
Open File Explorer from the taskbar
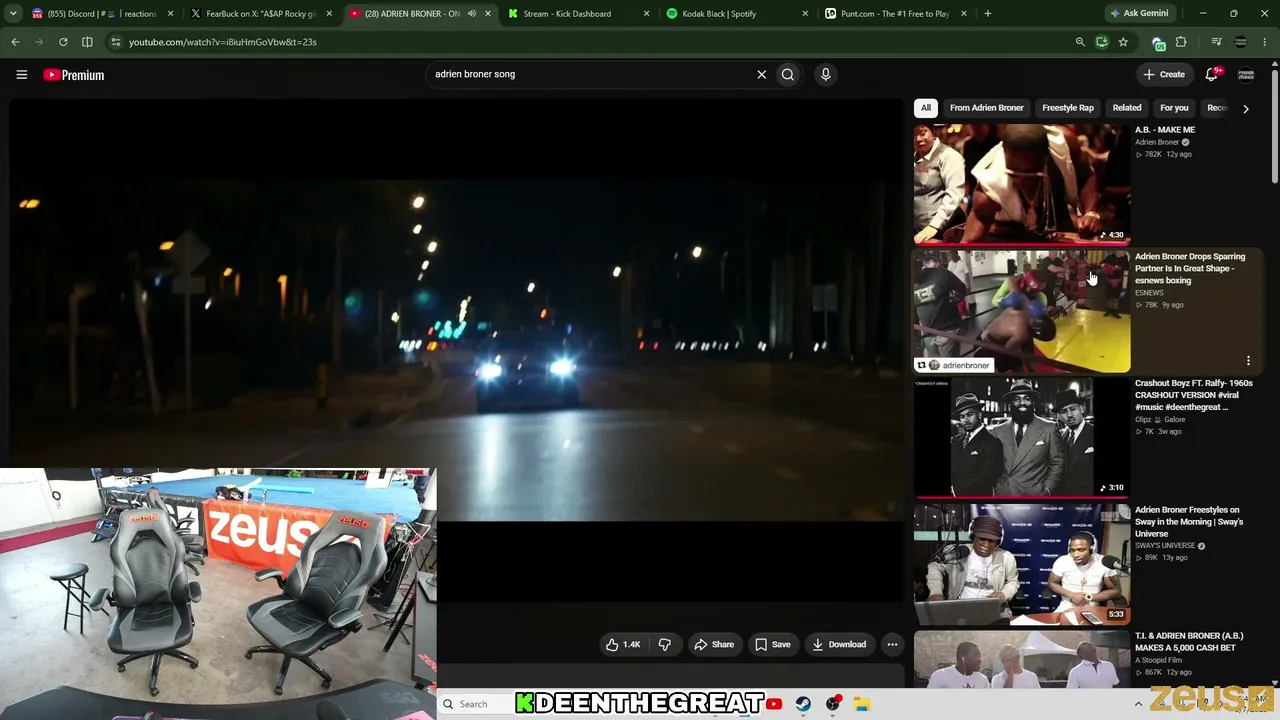[x=863, y=704]
